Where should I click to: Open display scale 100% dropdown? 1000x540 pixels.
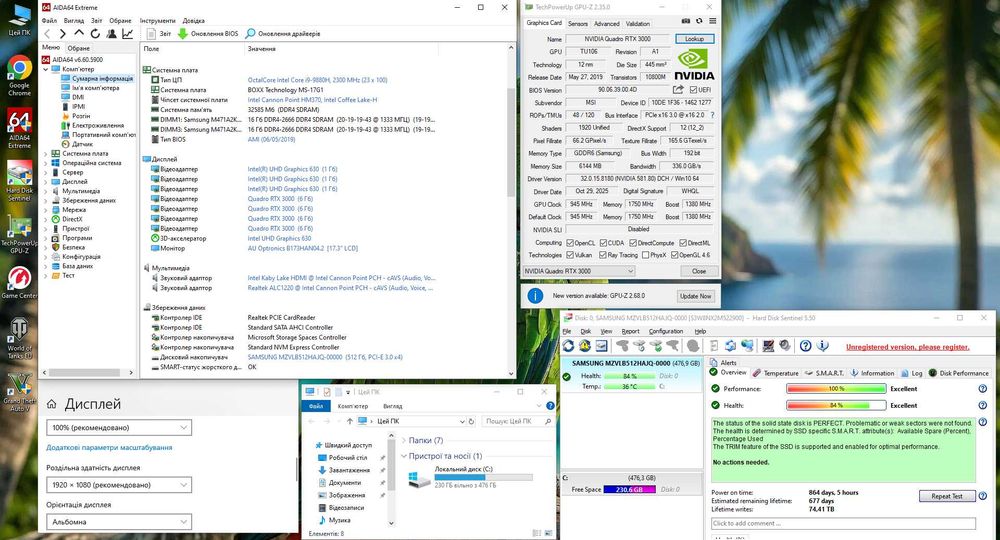click(119, 427)
